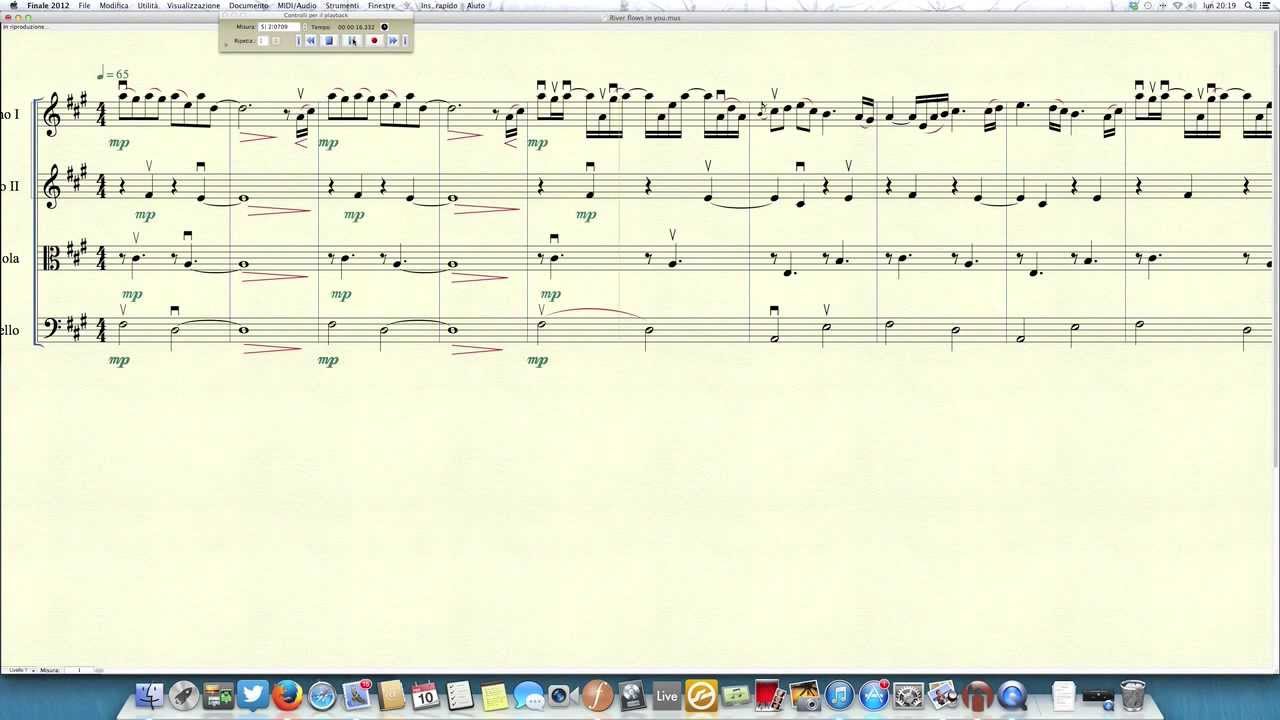
Task: Stop playback with the square stop button
Action: click(x=329, y=40)
